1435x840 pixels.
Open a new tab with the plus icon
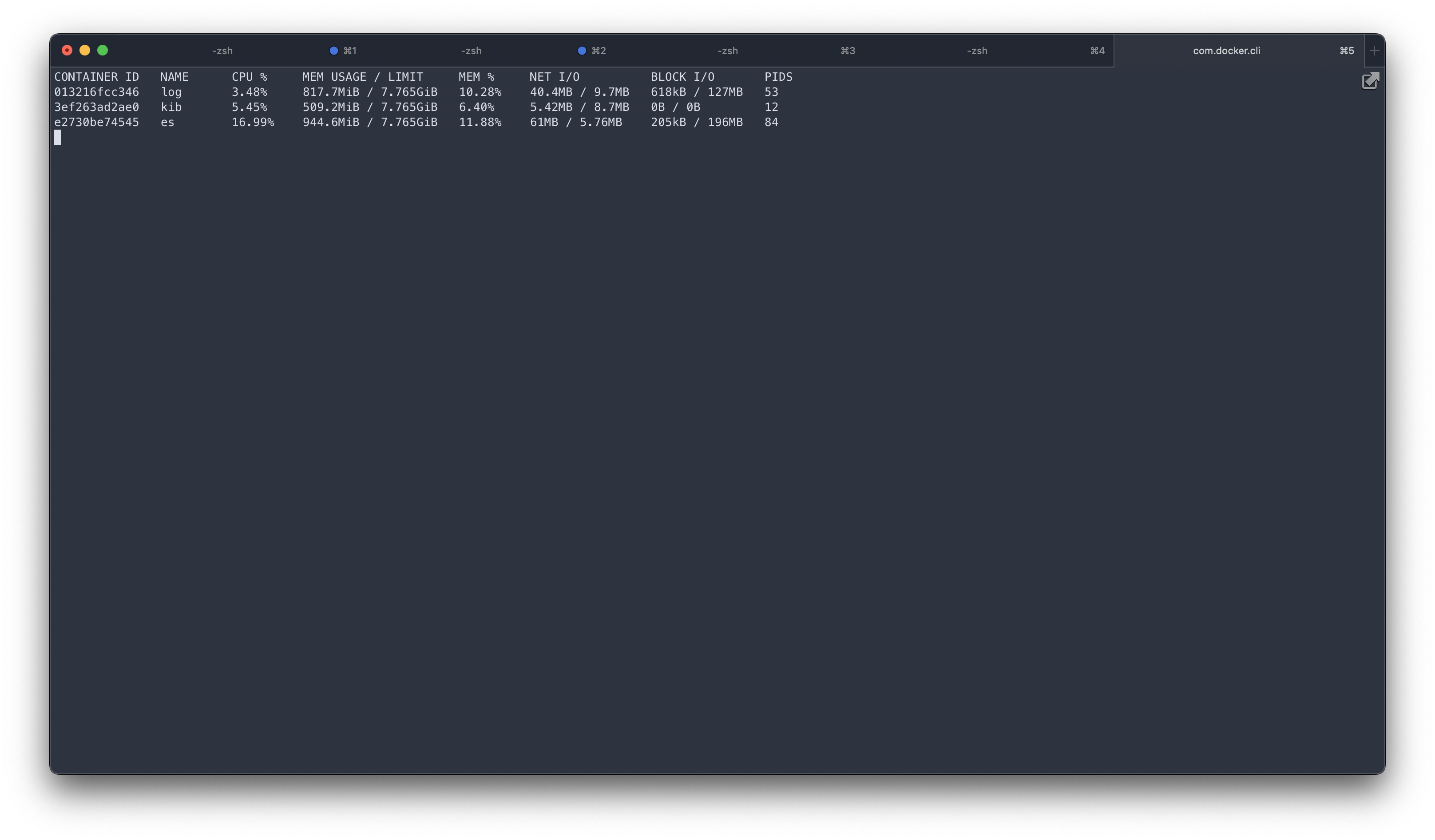pos(1375,50)
